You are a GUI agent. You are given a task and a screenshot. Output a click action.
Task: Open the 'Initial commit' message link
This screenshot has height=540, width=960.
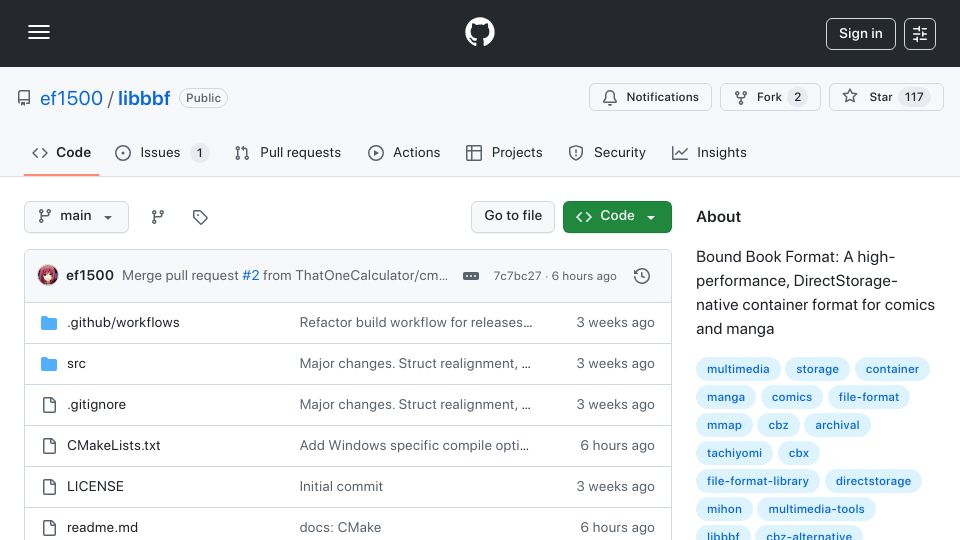[x=341, y=487]
